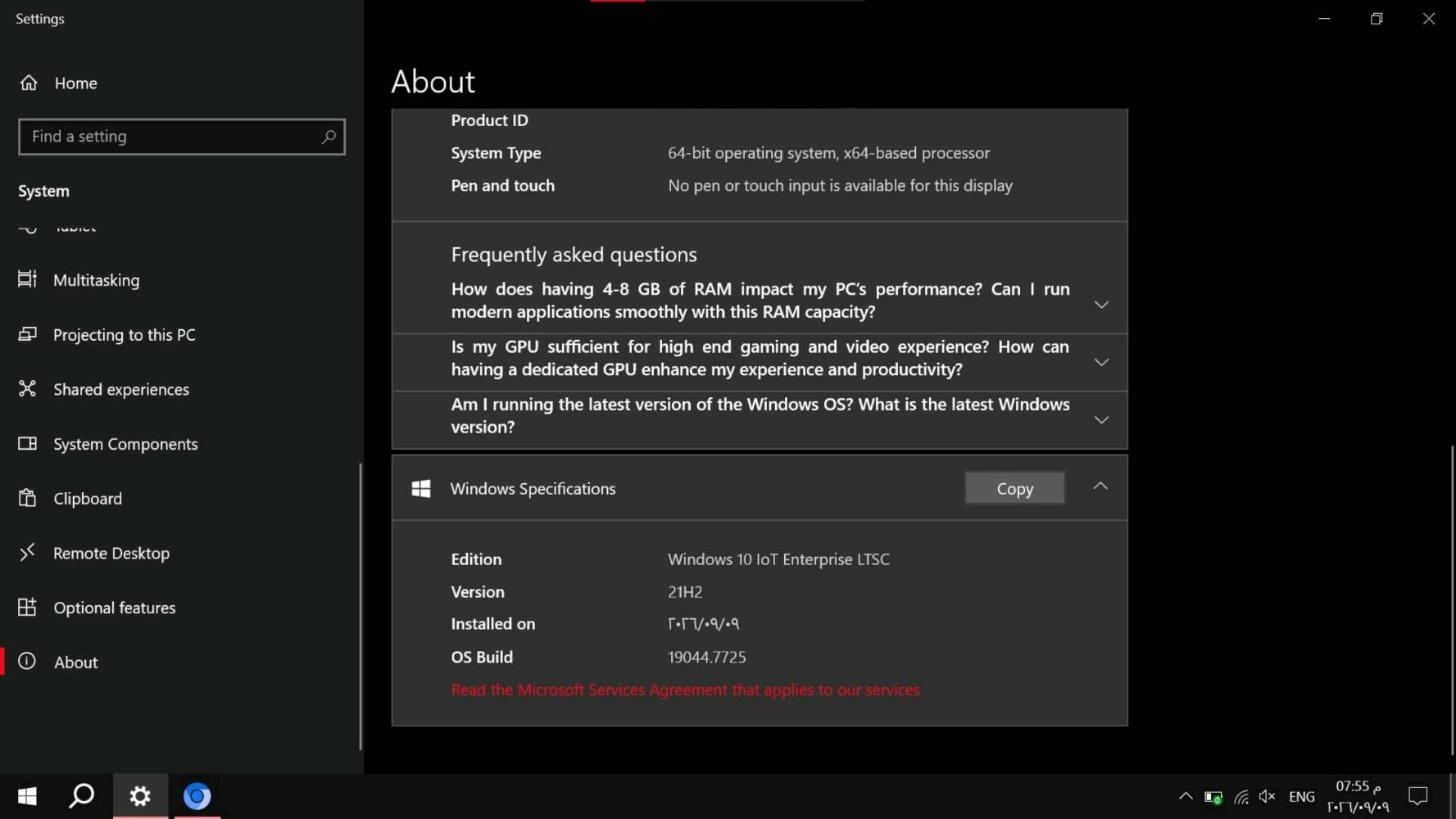Click edition value Windows 10 IoT Enterprise LTSC
This screenshot has height=819, width=1456.
[x=778, y=559]
